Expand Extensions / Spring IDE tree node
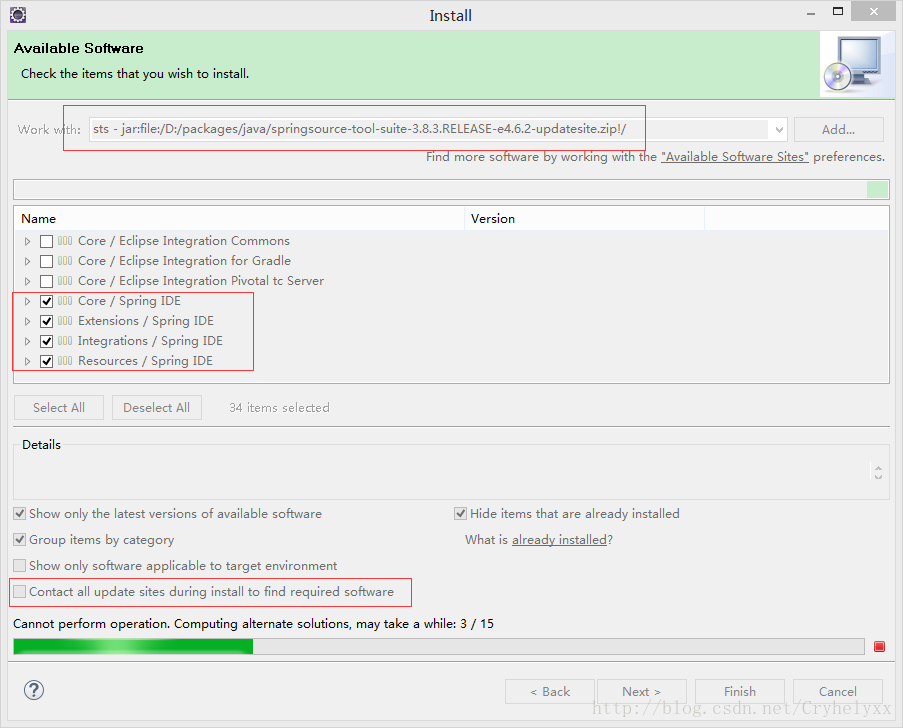This screenshot has width=903, height=728. pyautogui.click(x=27, y=321)
